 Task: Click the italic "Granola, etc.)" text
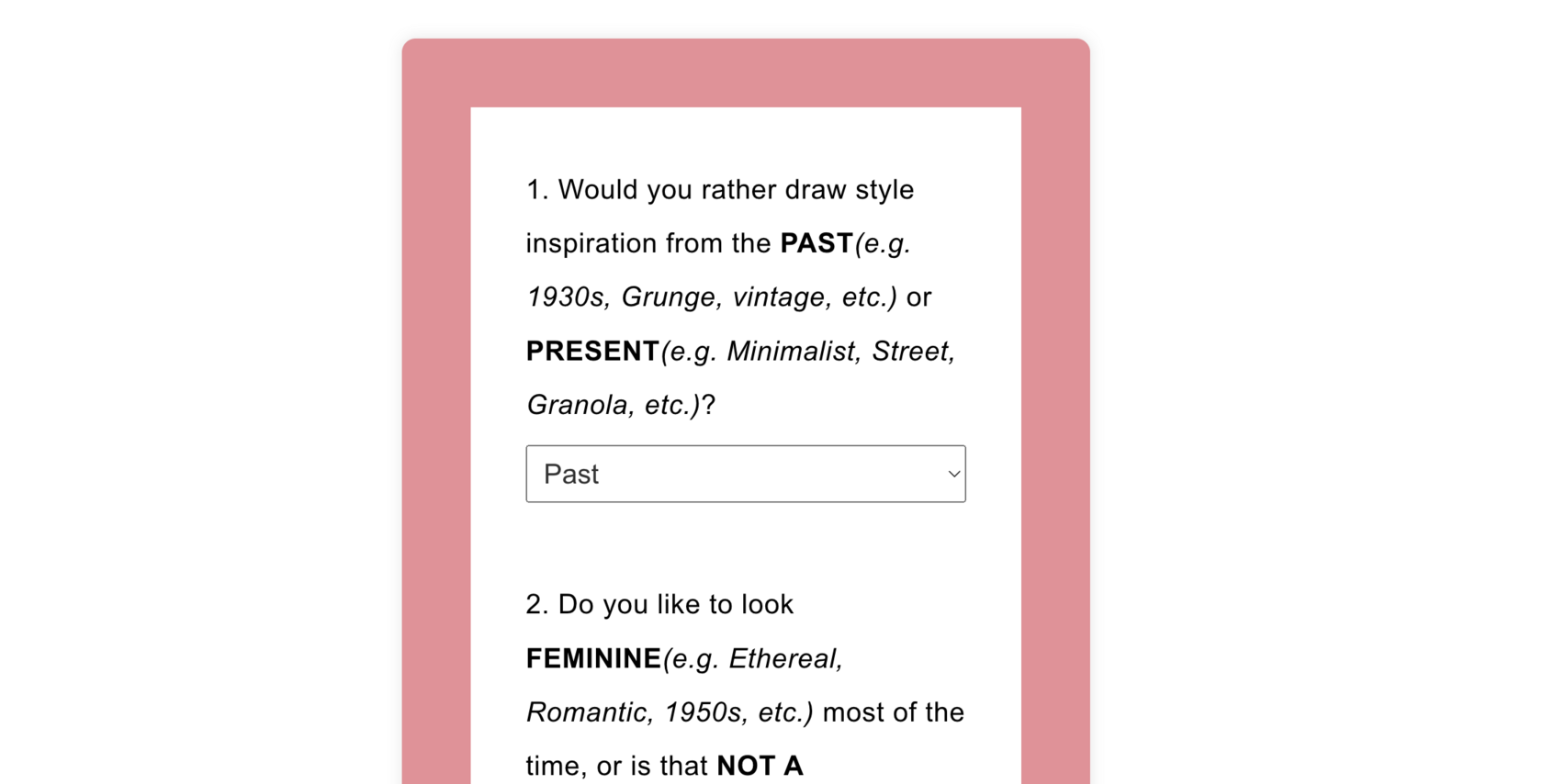click(x=613, y=405)
